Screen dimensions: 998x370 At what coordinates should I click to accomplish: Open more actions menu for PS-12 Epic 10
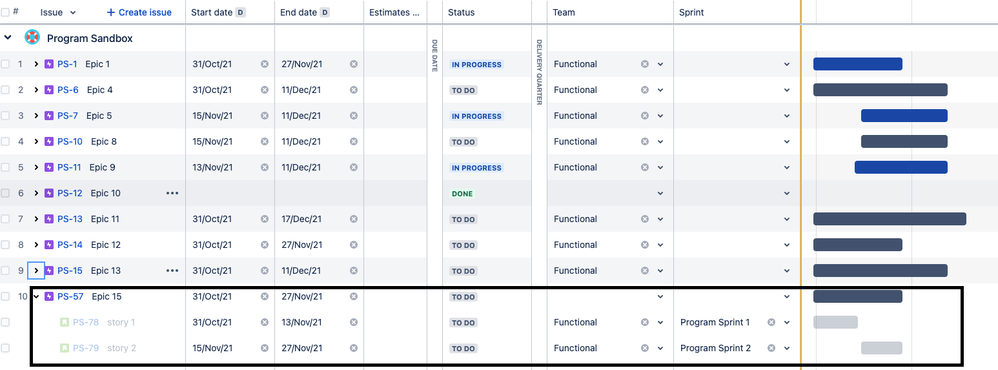click(x=172, y=193)
